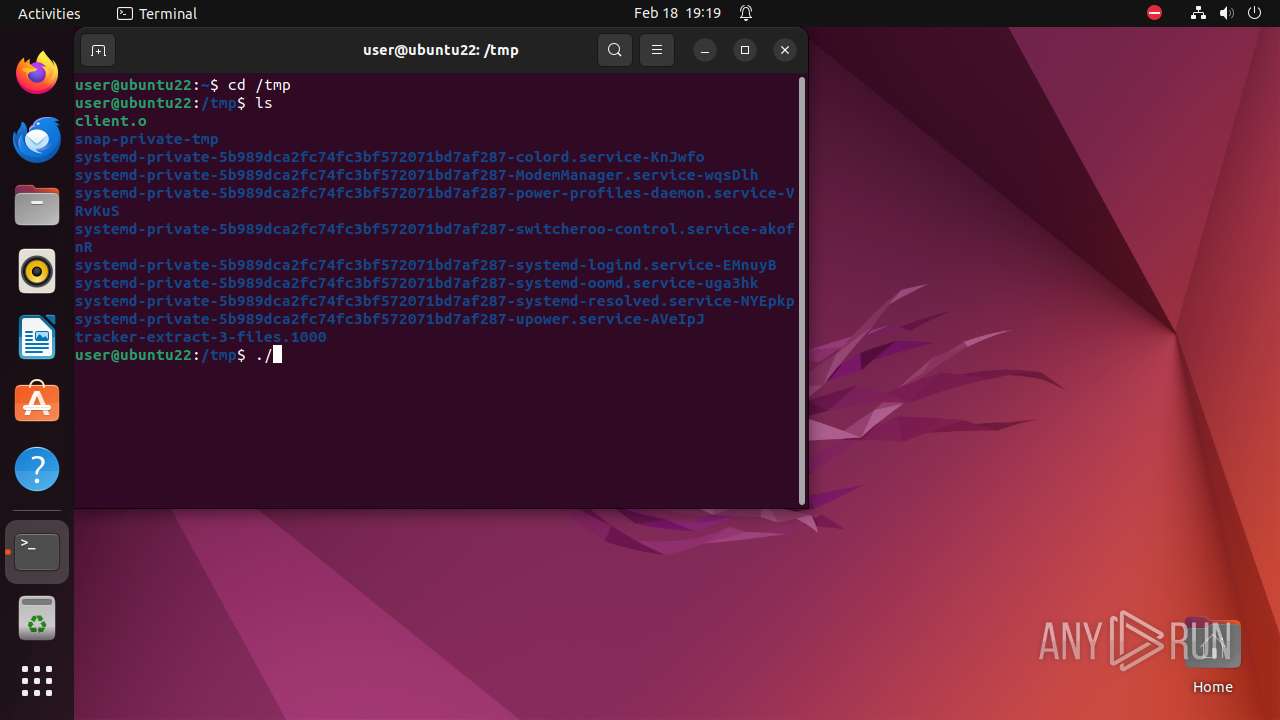Open the Activities overview
1280x720 pixels.
tap(49, 13)
